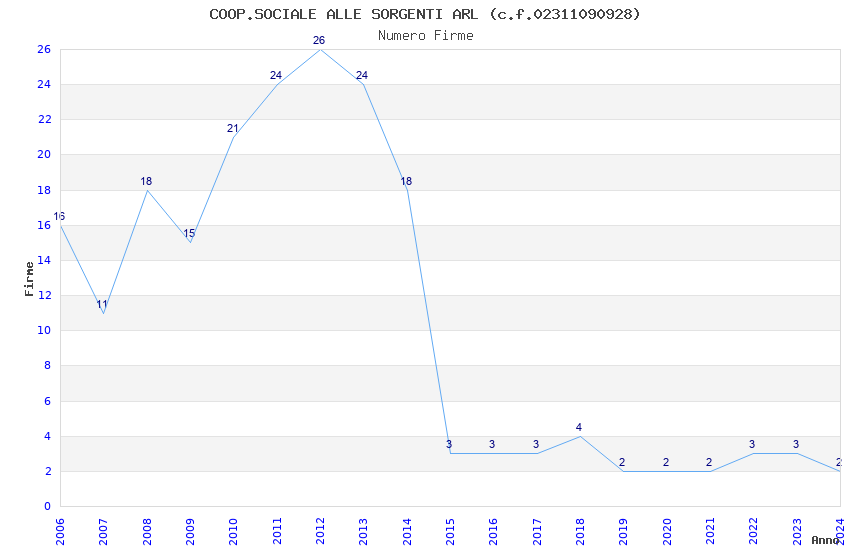Select data label 3 above 2016

[492, 444]
